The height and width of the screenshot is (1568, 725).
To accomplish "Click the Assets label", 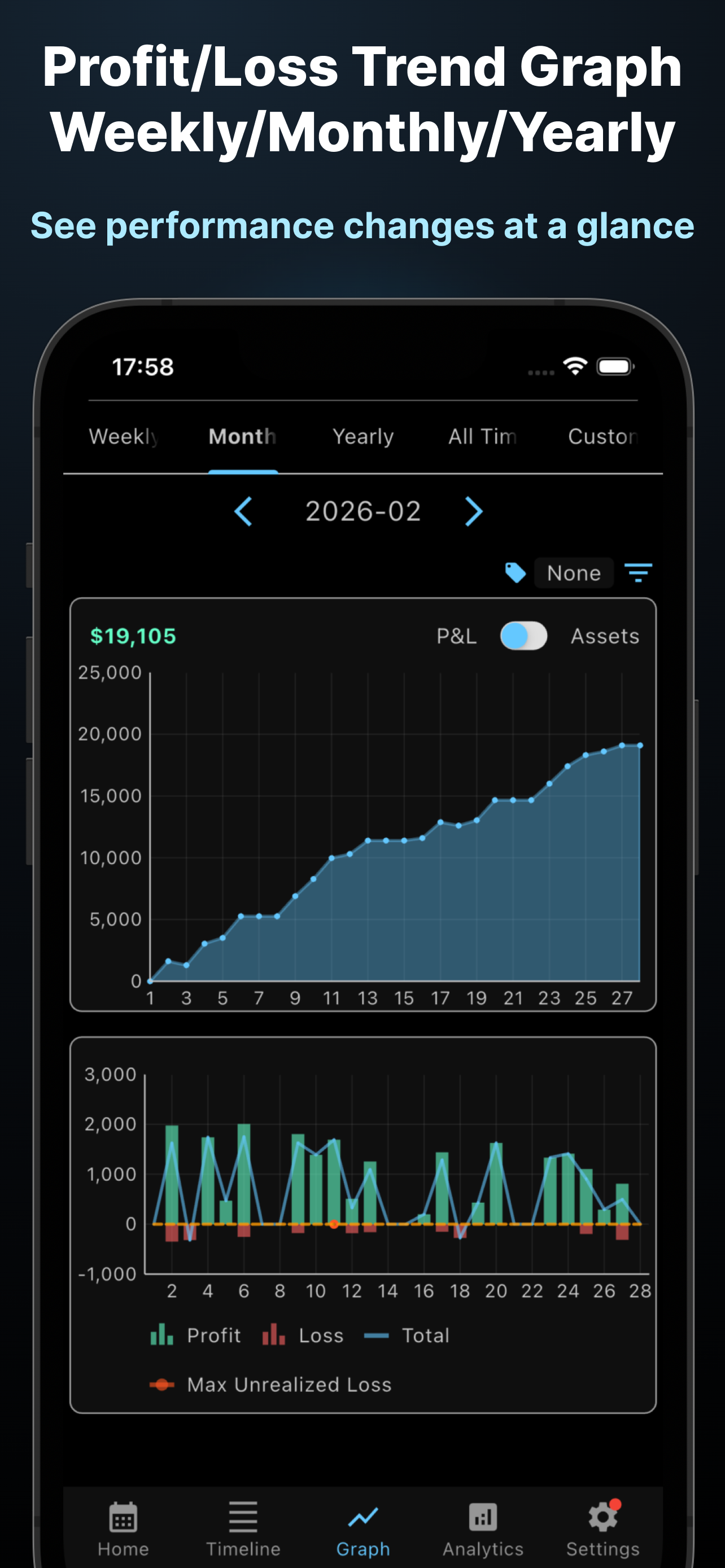I will [605, 636].
